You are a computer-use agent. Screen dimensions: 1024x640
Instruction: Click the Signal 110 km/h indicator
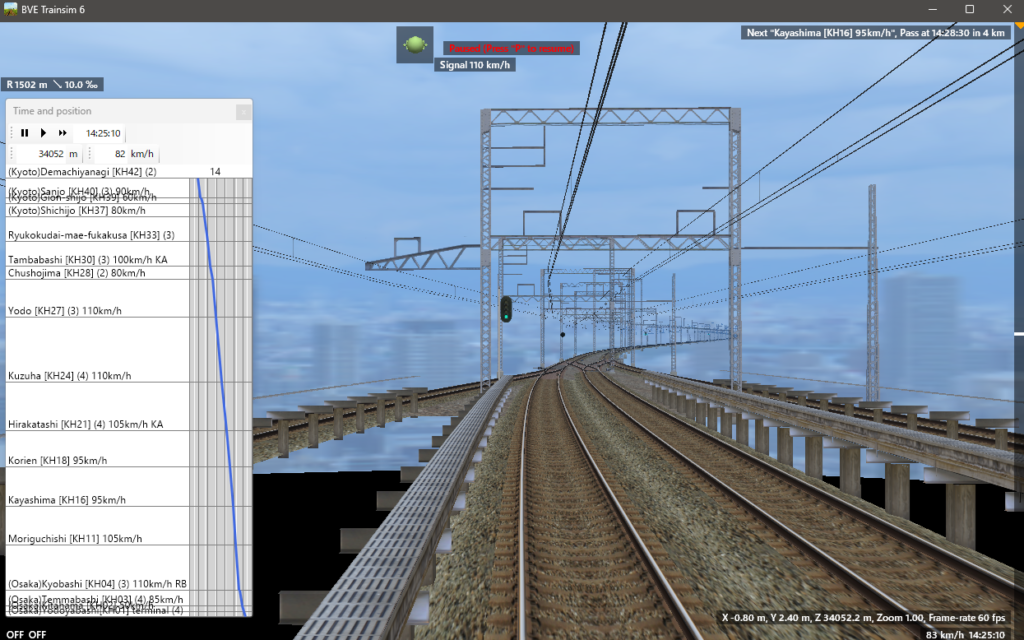click(475, 65)
